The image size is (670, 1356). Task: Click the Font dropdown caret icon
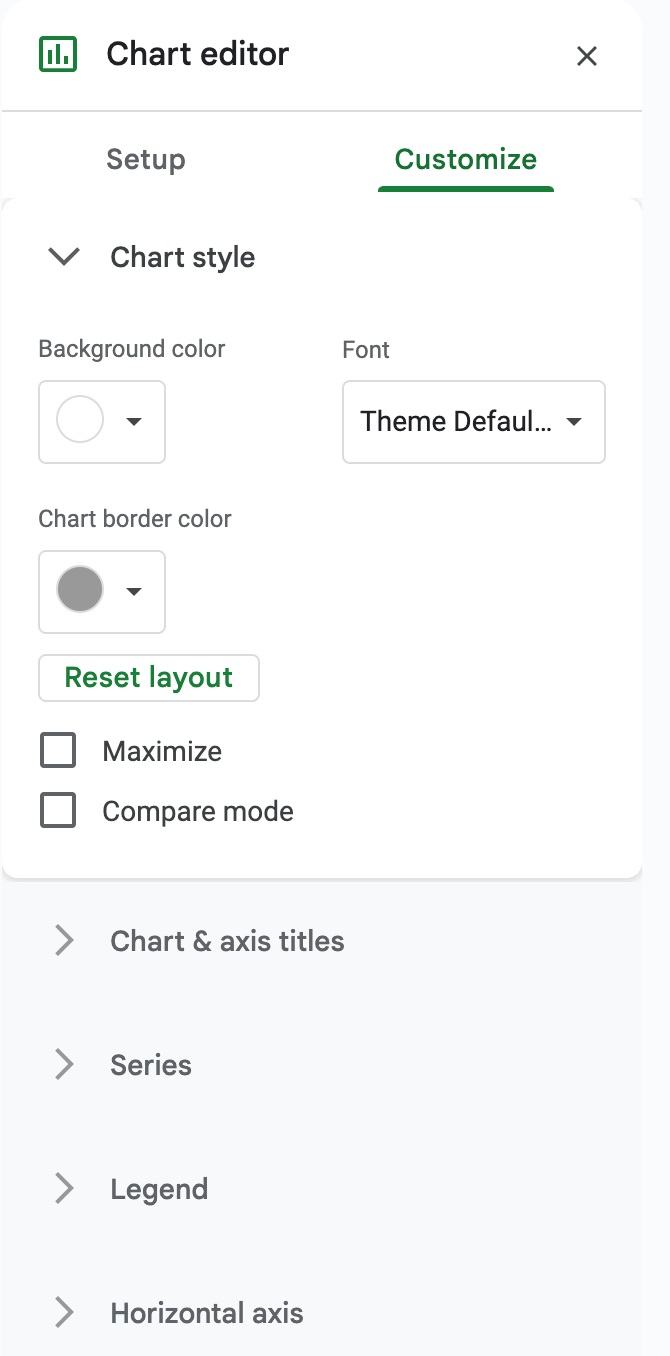click(574, 422)
